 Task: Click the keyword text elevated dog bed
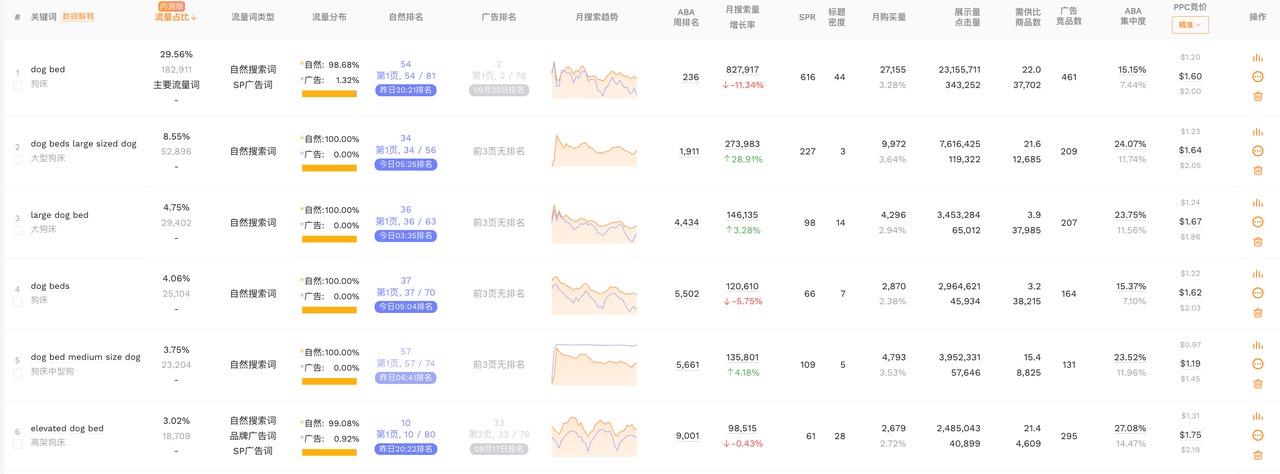[x=67, y=428]
